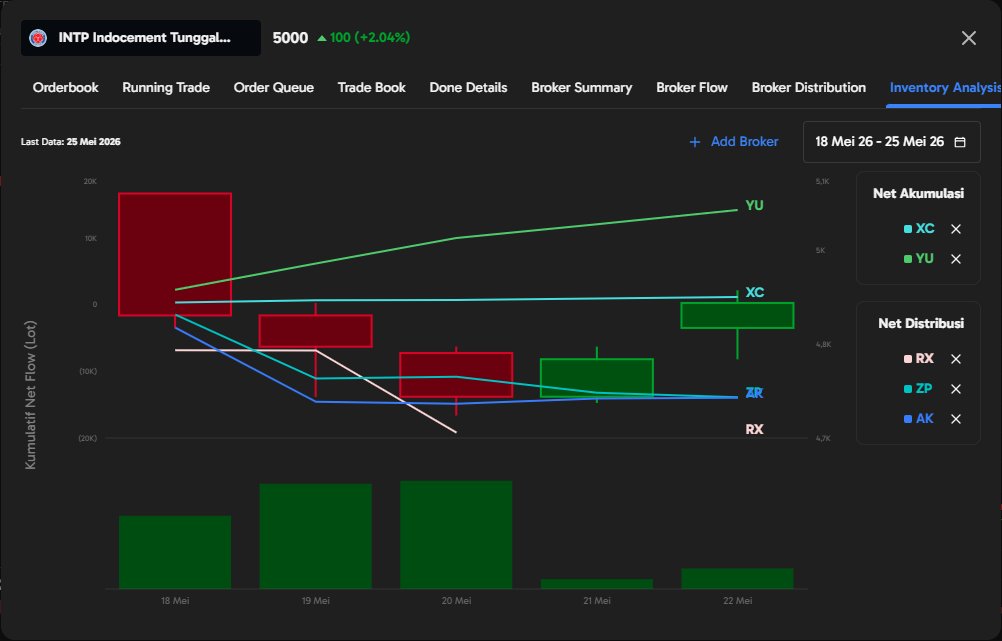Select the RX broker legend label

click(925, 359)
